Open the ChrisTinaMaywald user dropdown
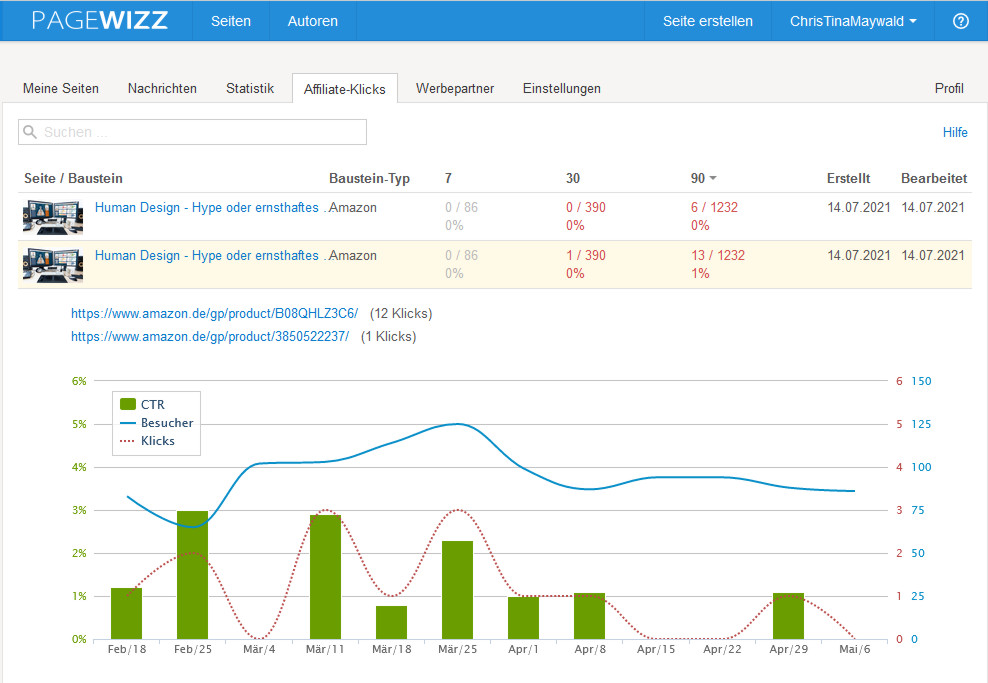This screenshot has height=683, width=988. click(x=852, y=21)
